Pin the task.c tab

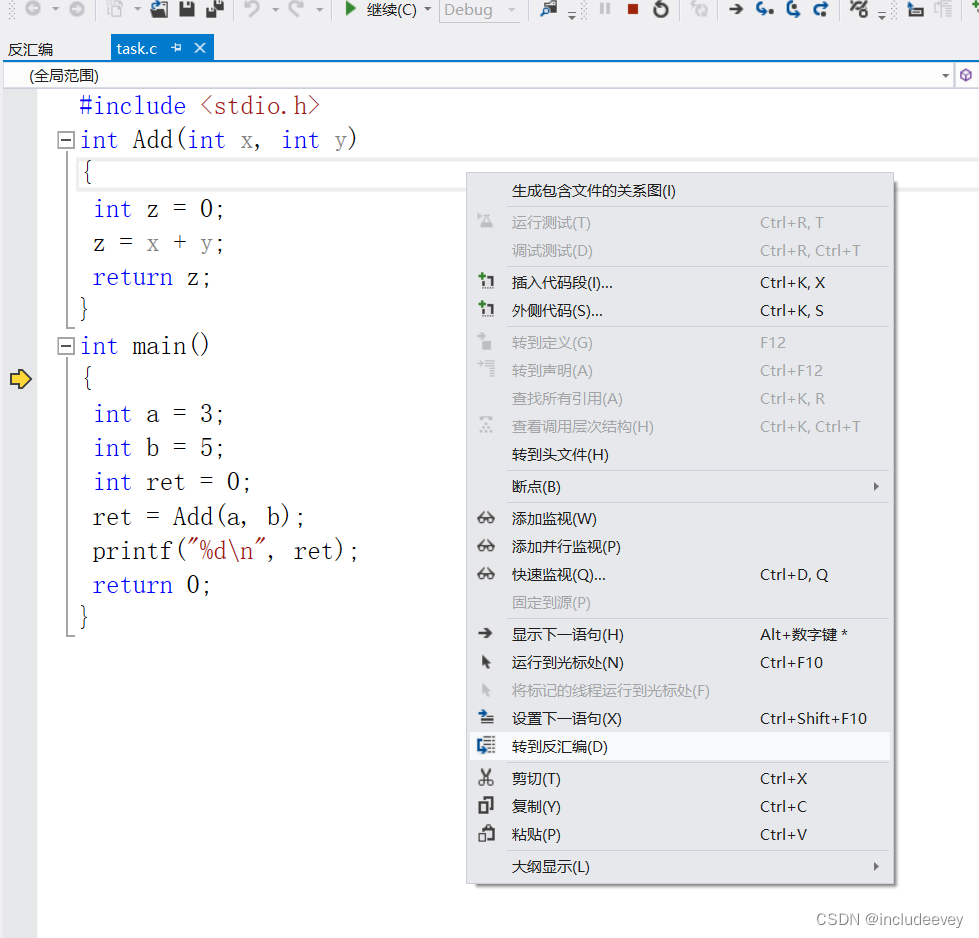(177, 48)
